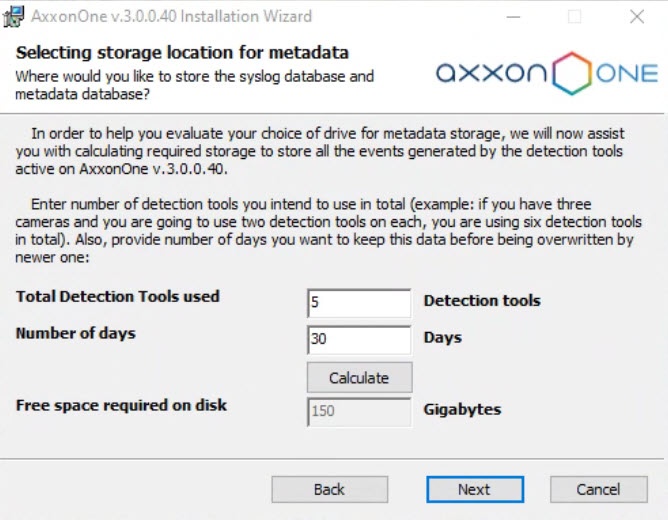Click the "Days" unit label
The image size is (668, 520).
(x=442, y=337)
